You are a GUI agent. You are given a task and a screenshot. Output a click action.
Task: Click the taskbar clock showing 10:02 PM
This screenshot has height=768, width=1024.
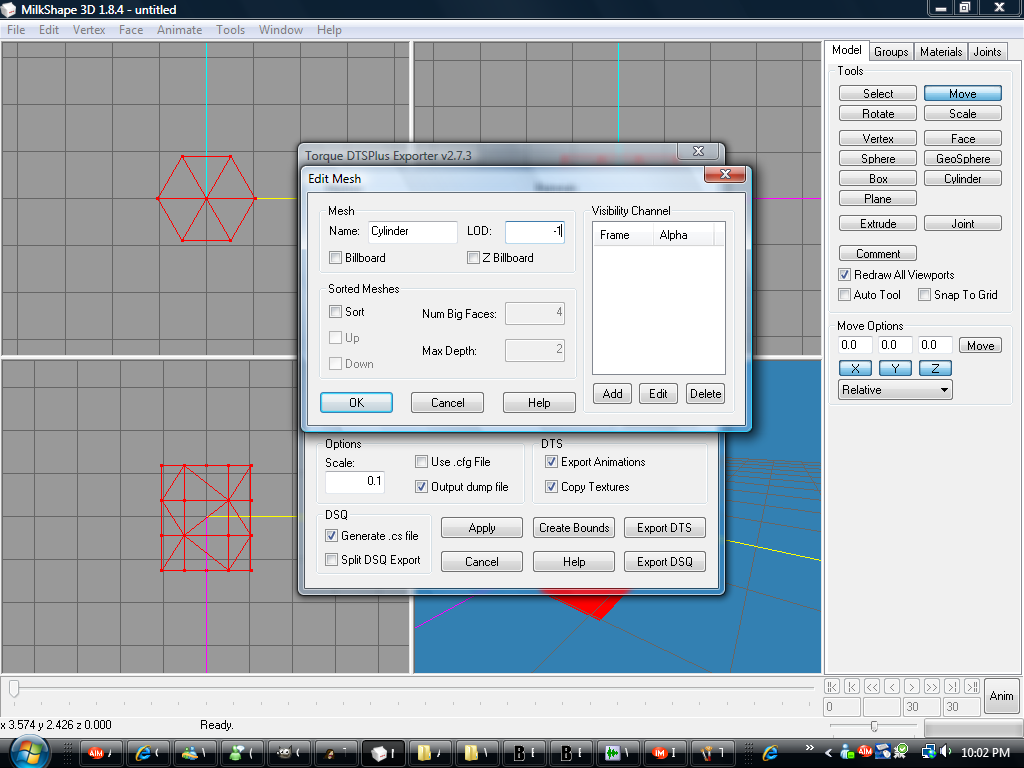click(x=985, y=753)
